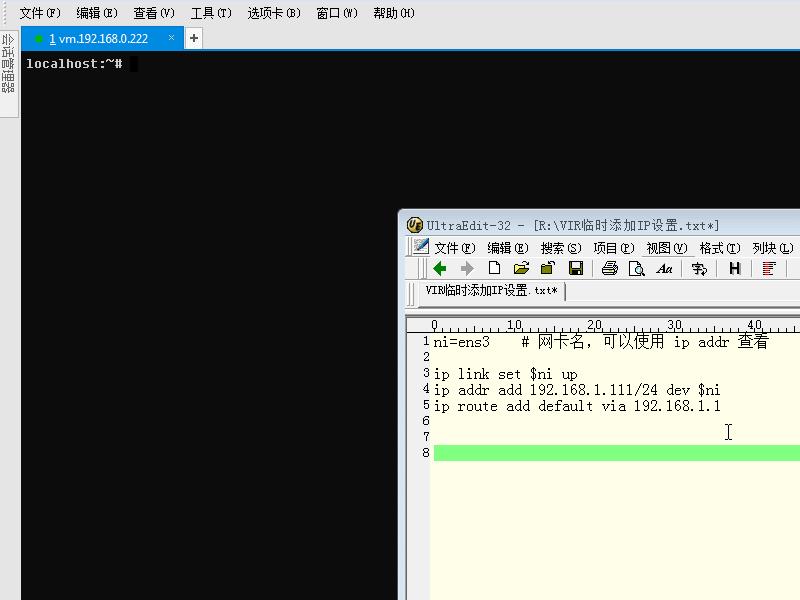Click the highlighted green line 8 in editor
The image size is (800, 600).
click(x=616, y=453)
